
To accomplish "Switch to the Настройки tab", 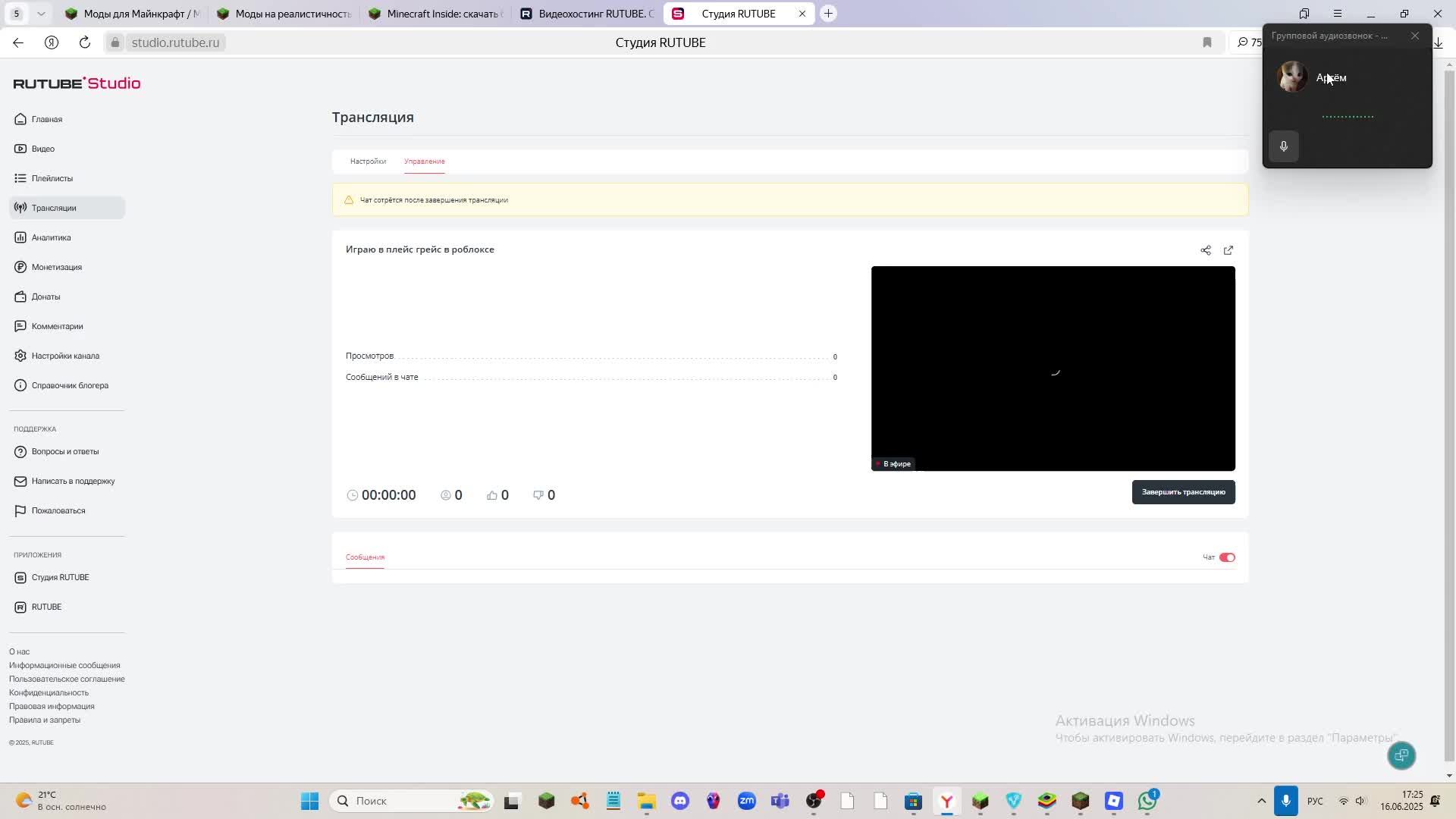I will 368,162.
